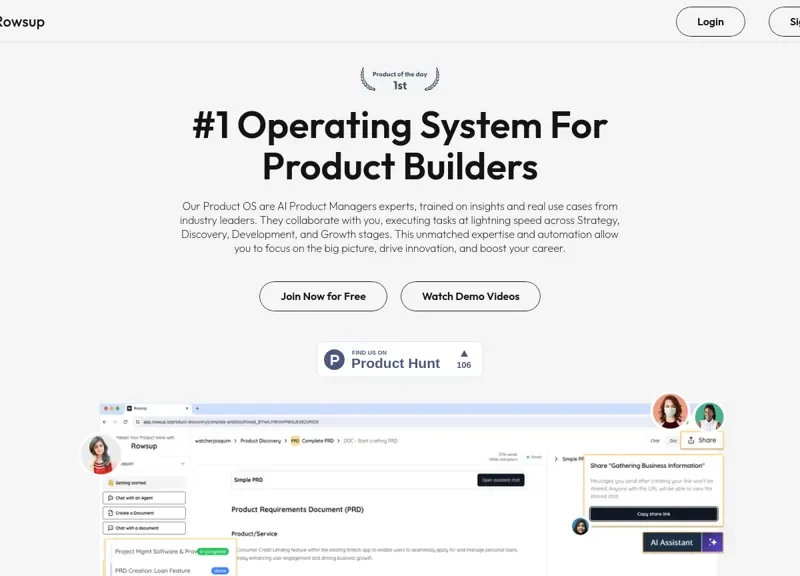800x576 pixels.
Task: Click Open assistant chat button
Action: [x=500, y=480]
